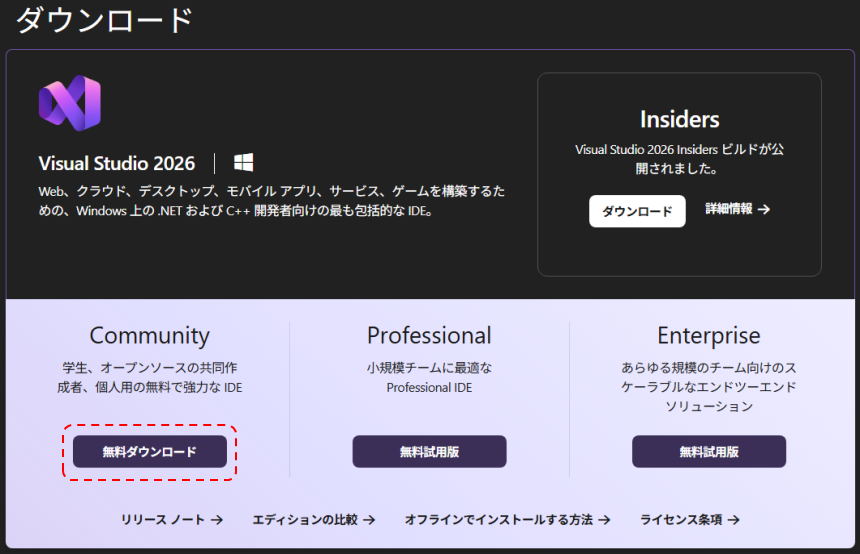Screen dimensions: 860x554
Task: Click the Insiders card title
Action: point(679,119)
